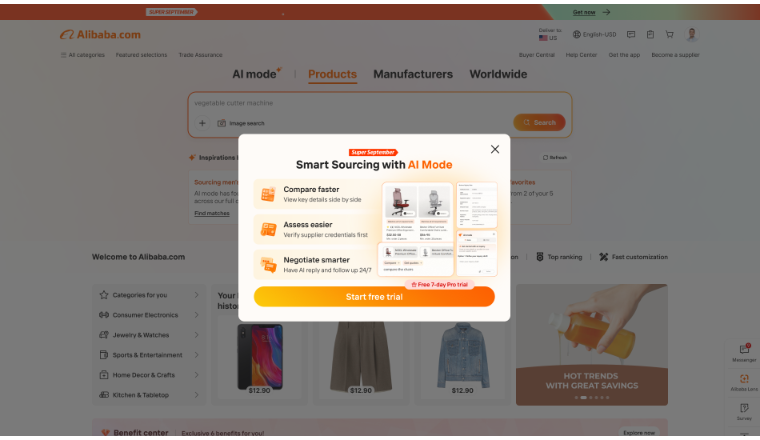Click the Fast customization link
Image resolution: width=760 pixels, height=440 pixels.
(633, 257)
